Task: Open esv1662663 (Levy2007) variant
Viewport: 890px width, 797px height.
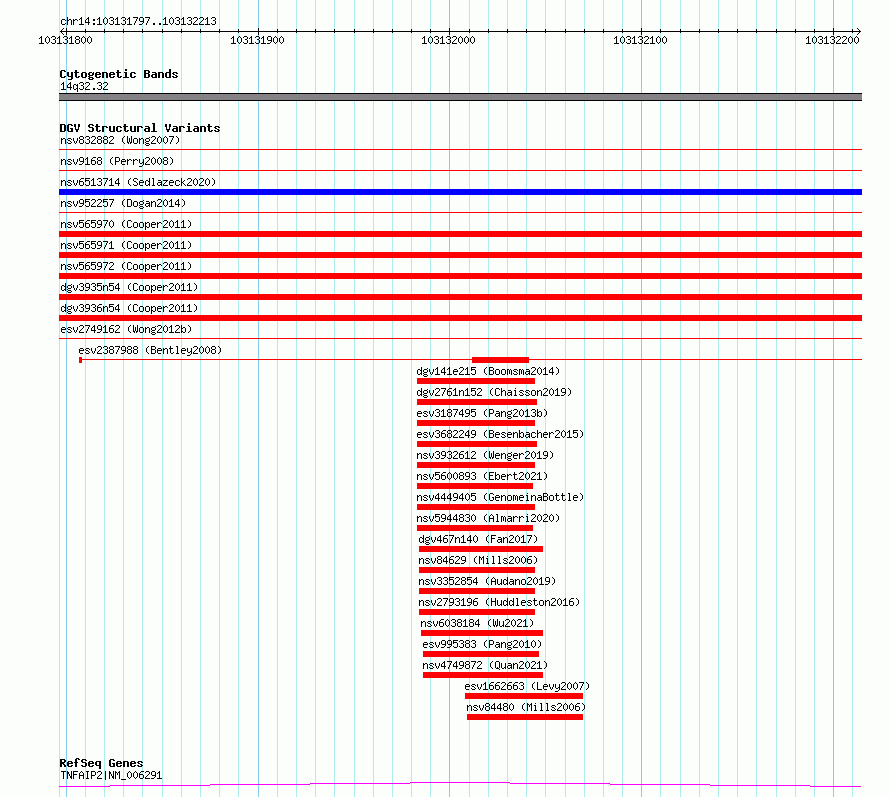Action: [527, 686]
